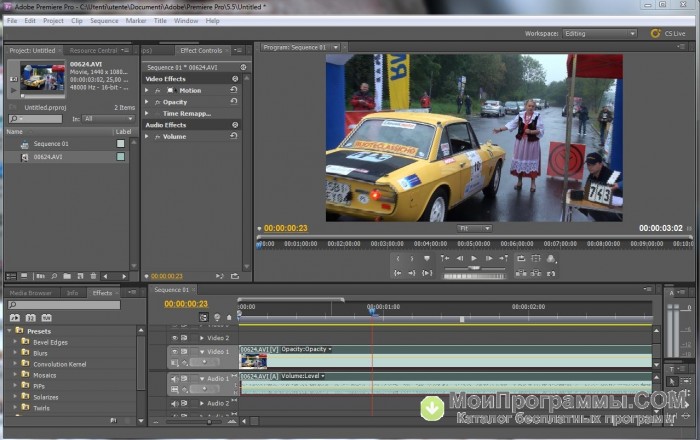The height and width of the screenshot is (440, 700).
Task: Reset the Volume effect
Action: pos(233,136)
